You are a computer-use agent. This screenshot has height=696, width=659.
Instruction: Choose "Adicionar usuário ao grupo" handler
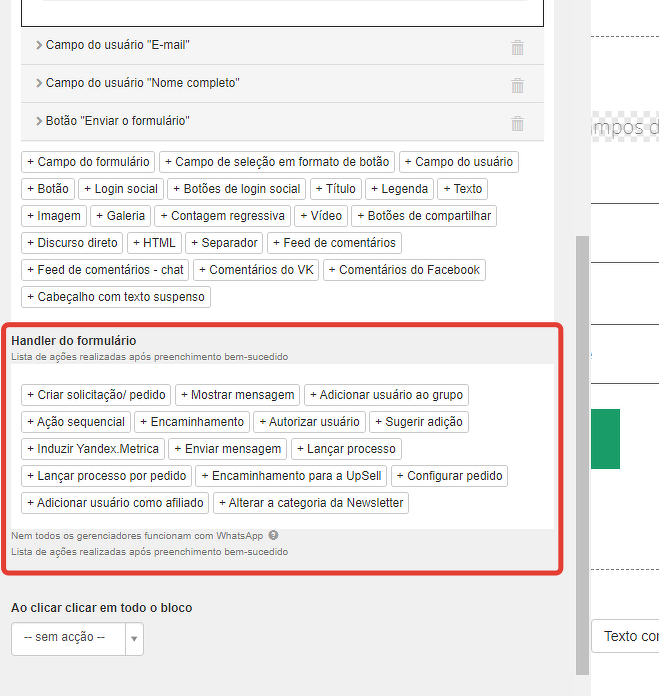386,395
